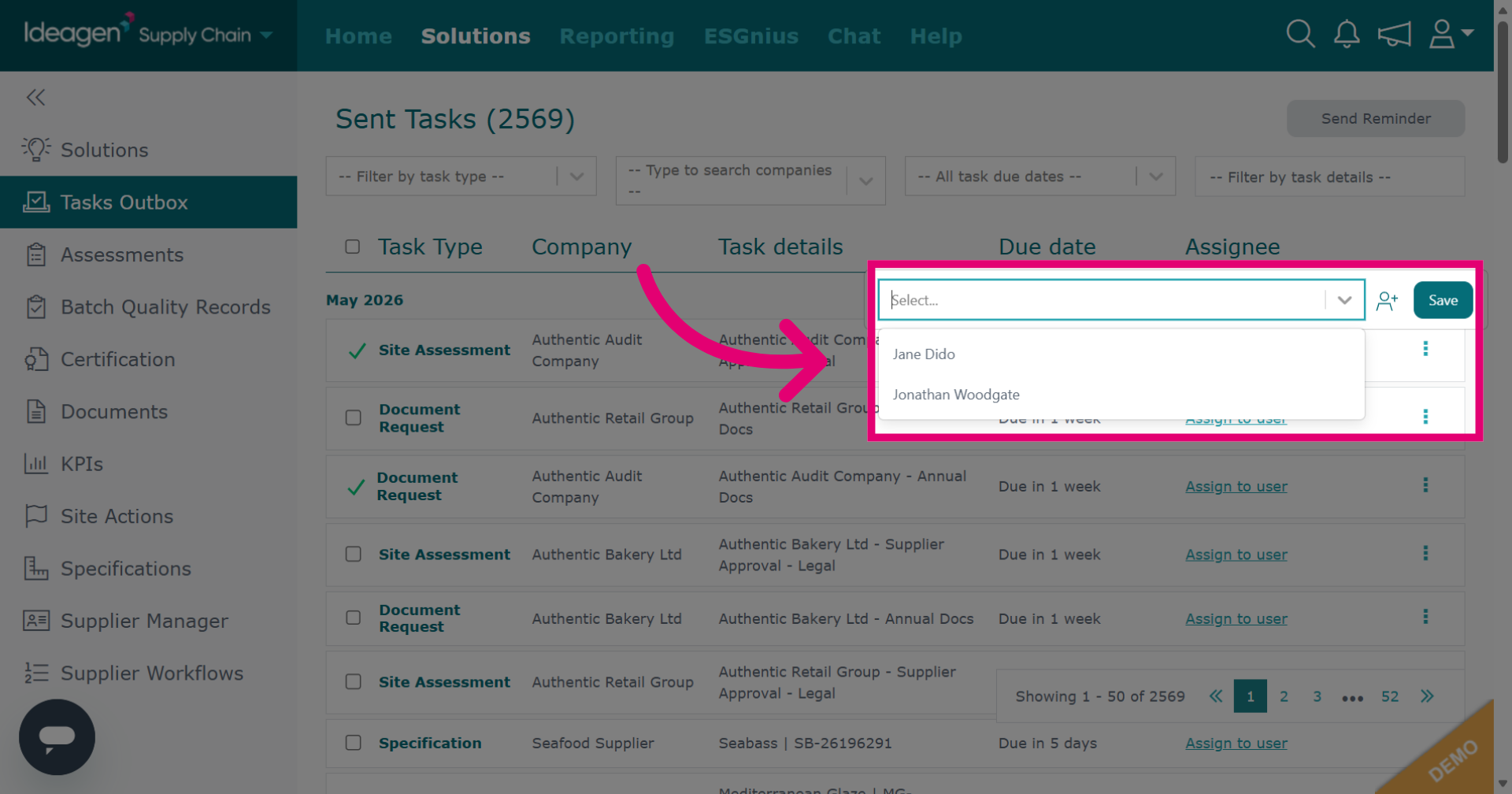This screenshot has height=794, width=1512.
Task: Go to last page double-right arrow
Action: click(1427, 696)
